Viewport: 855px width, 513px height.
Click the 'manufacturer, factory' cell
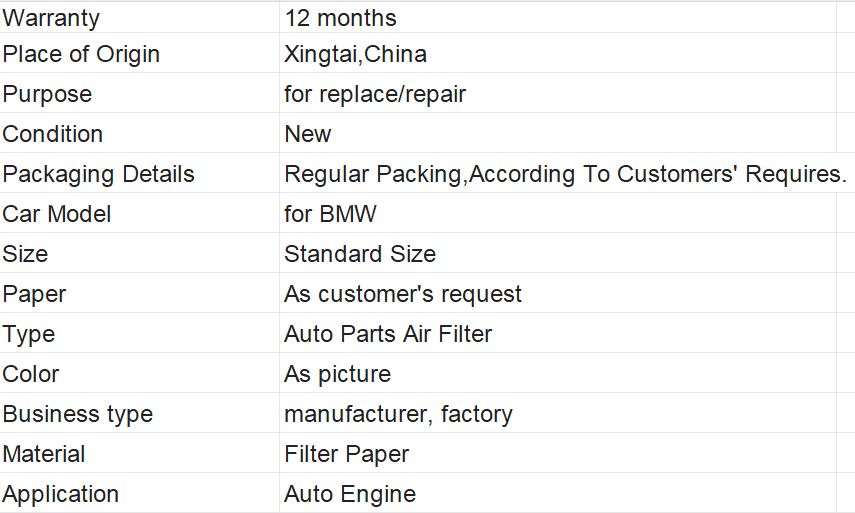coord(398,414)
